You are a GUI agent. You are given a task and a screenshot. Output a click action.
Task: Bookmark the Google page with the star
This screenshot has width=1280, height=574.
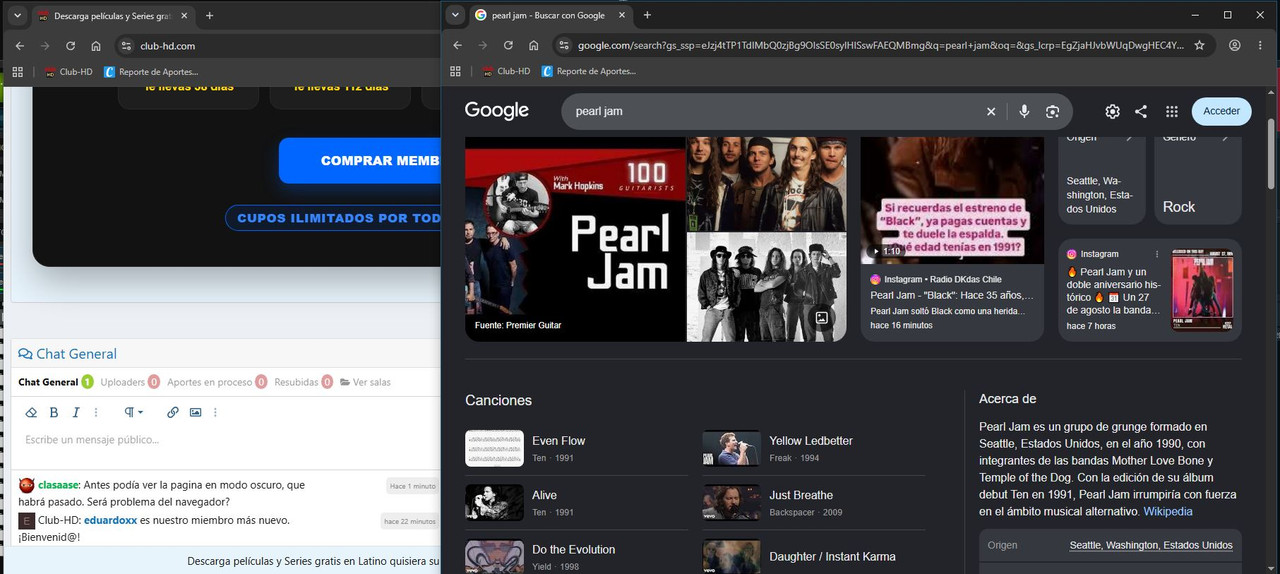pos(1199,45)
